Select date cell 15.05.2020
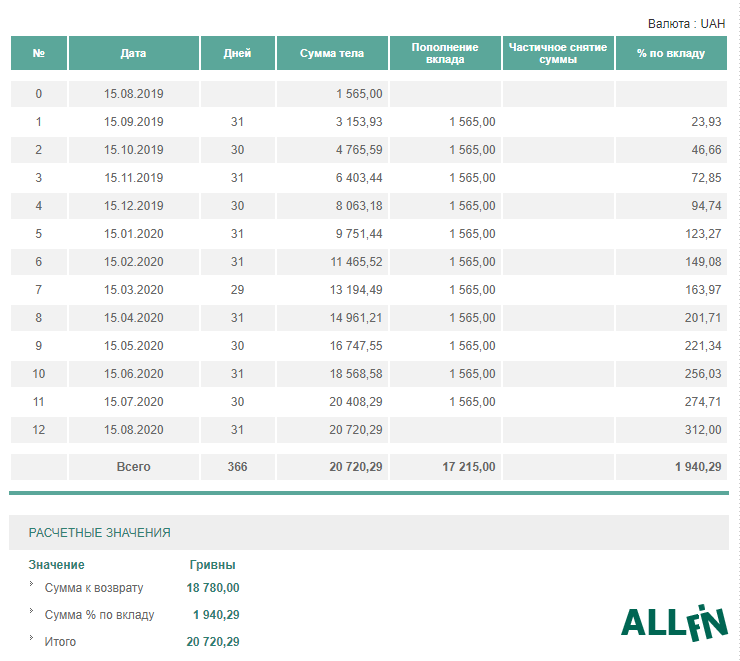Viewport: 740px width, 661px height. click(x=134, y=346)
